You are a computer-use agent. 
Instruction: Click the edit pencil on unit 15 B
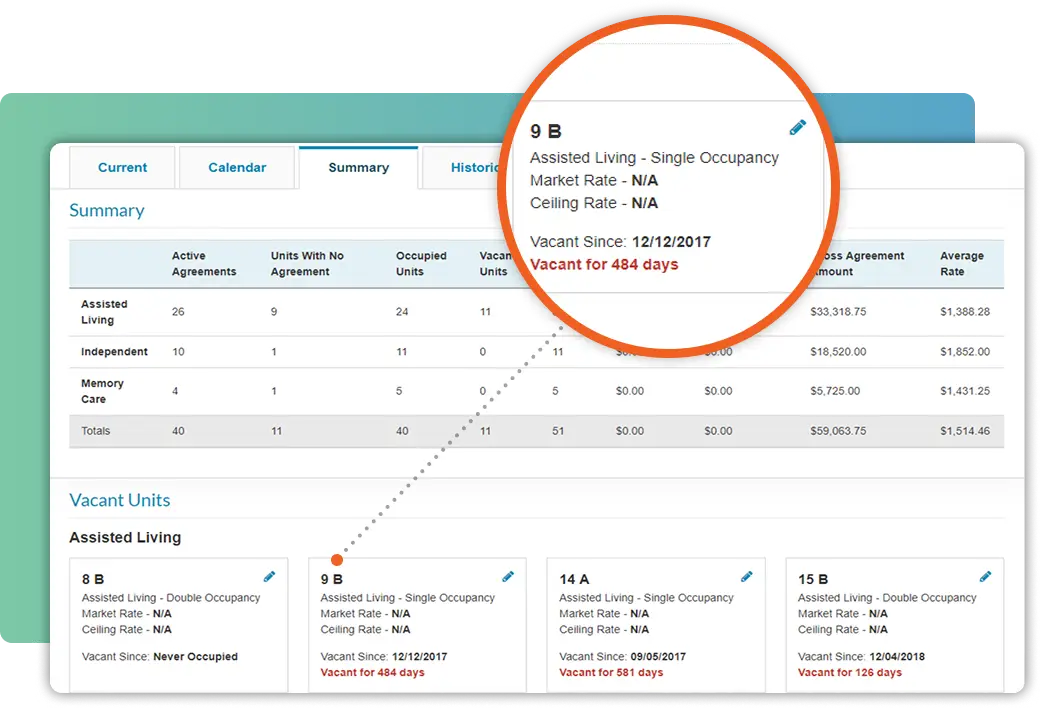(x=986, y=577)
